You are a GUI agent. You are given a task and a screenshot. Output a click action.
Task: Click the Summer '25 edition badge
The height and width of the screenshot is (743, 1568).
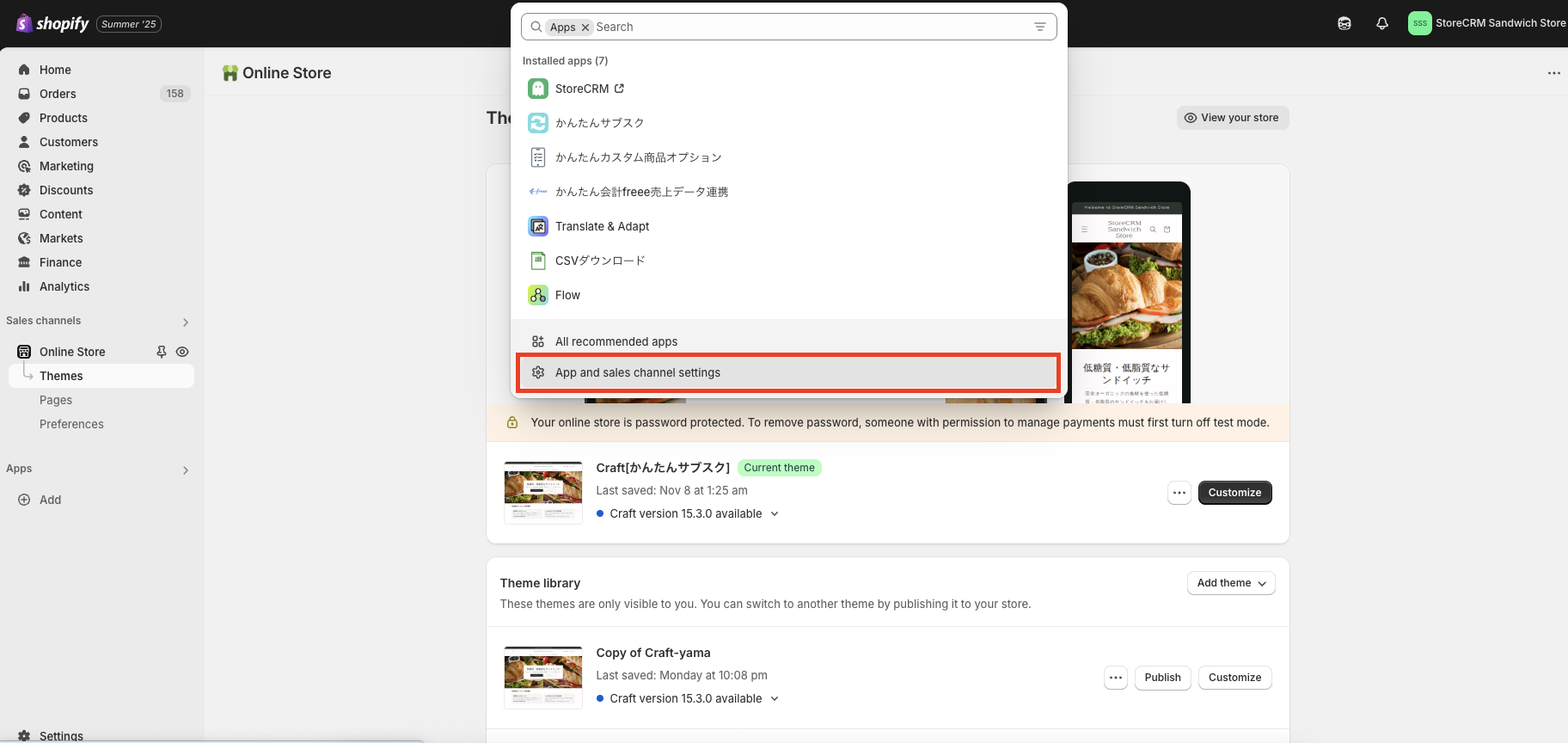[129, 24]
